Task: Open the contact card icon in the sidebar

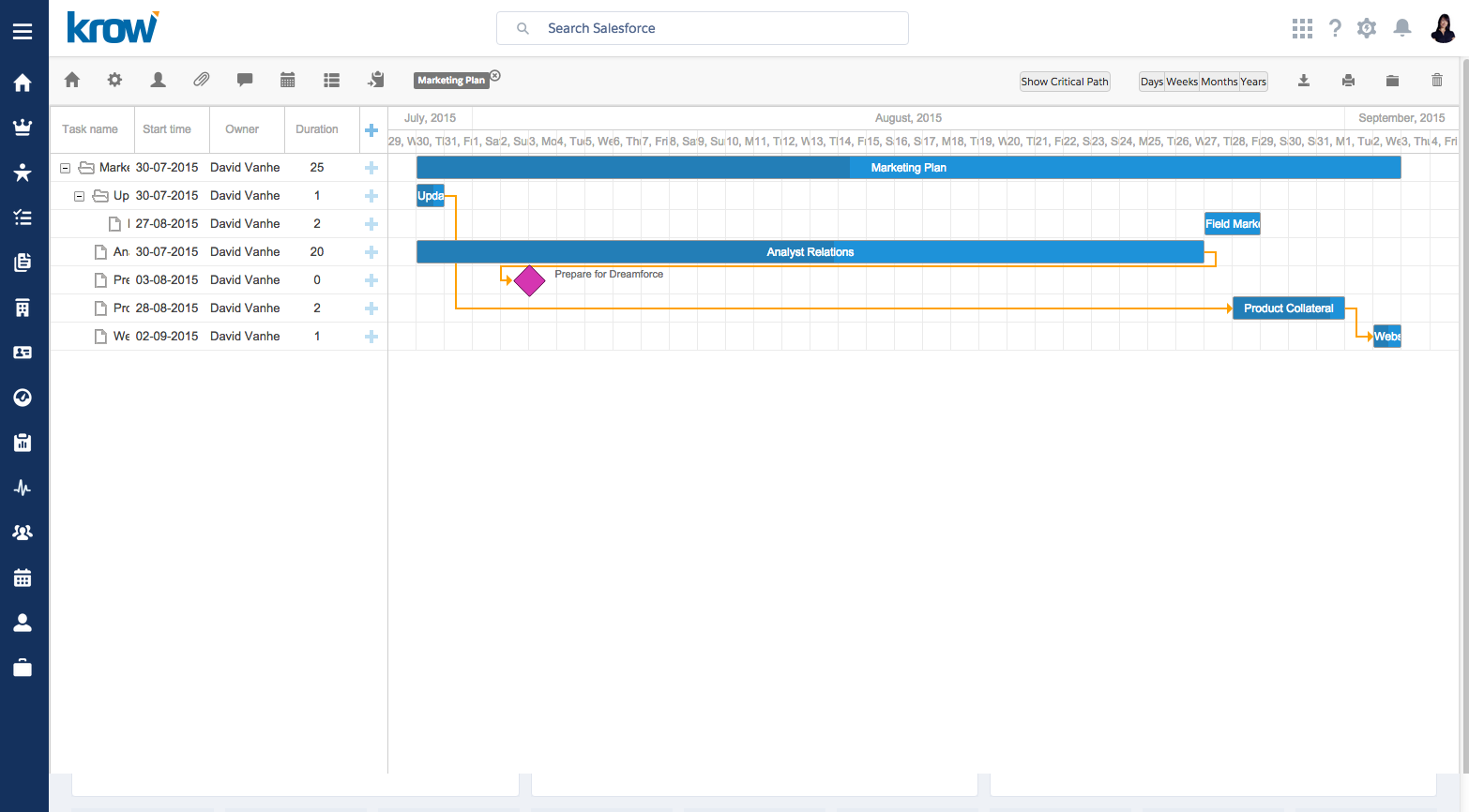Action: (x=23, y=353)
